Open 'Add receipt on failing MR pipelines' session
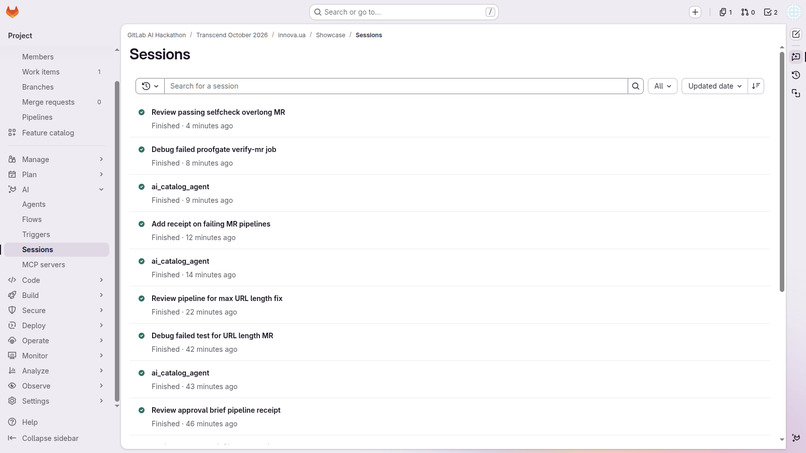 click(211, 224)
